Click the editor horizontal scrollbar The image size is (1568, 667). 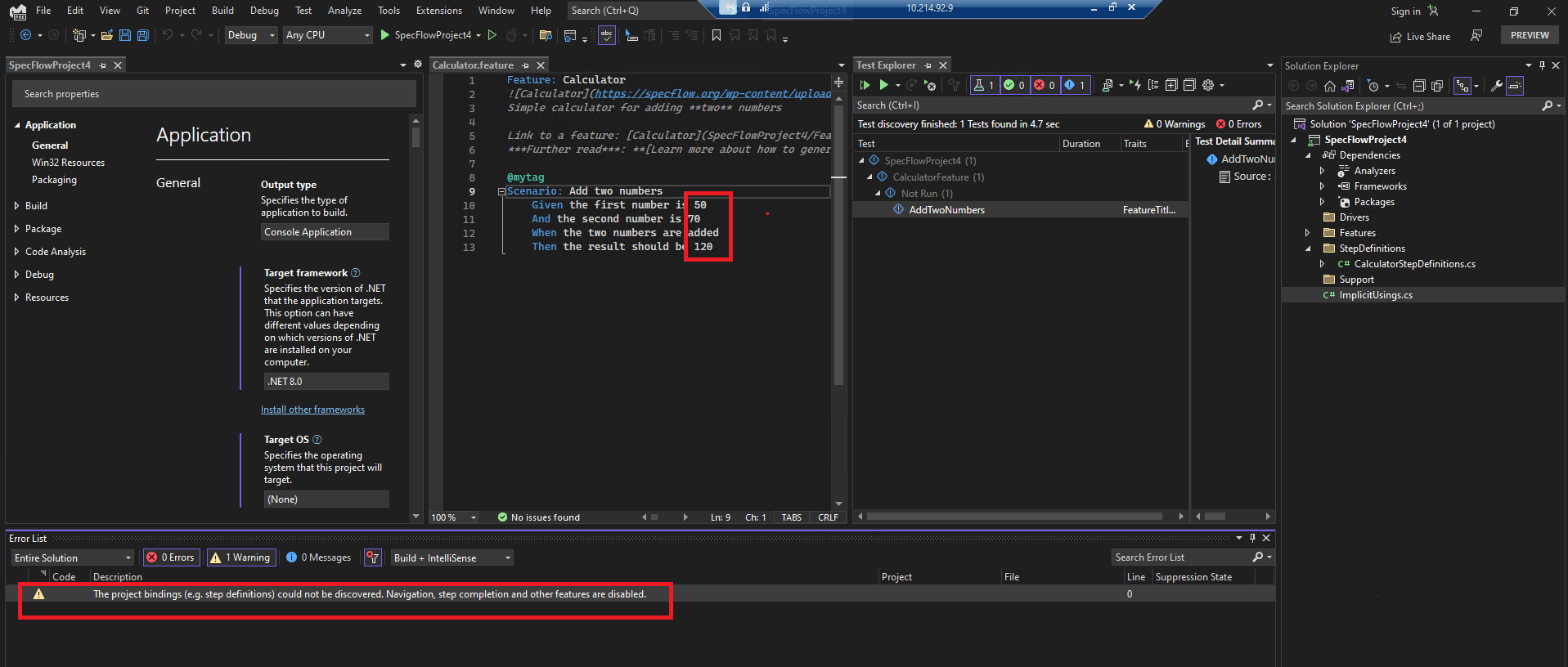(663, 517)
